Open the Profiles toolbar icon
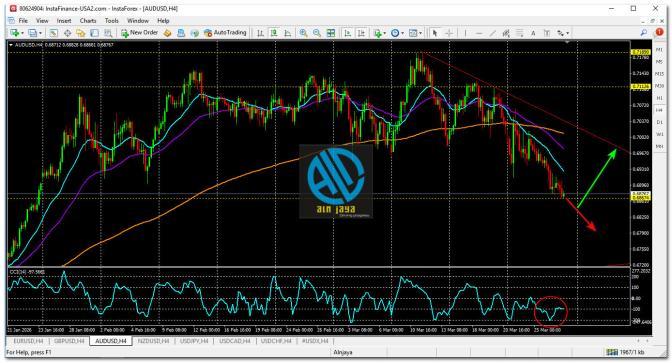 33,33
